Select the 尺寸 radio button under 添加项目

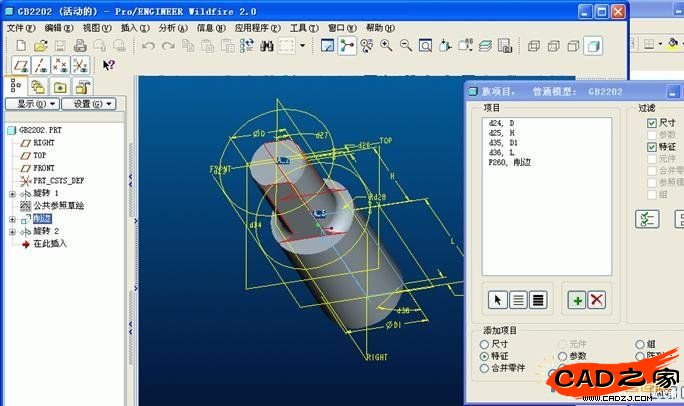[x=485, y=343]
